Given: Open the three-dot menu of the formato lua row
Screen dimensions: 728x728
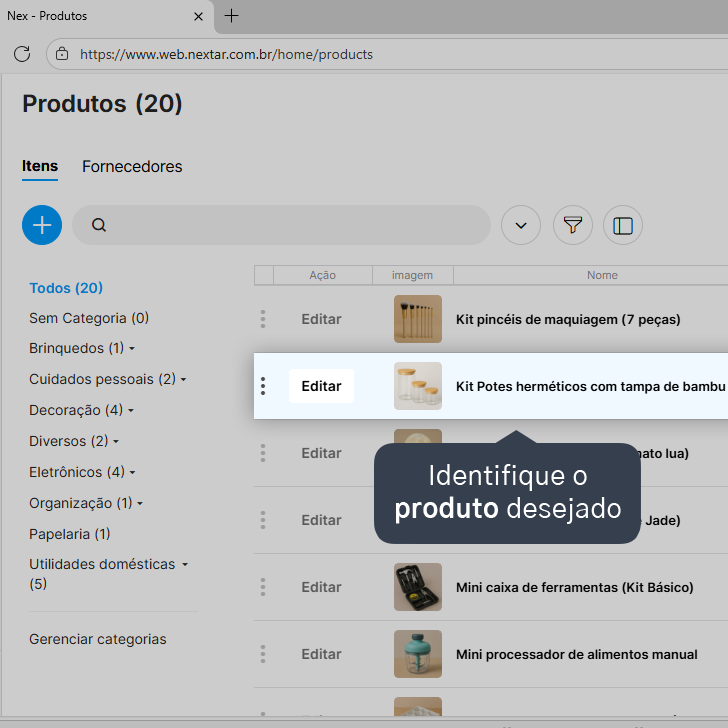Looking at the screenshot, I should pos(263,453).
